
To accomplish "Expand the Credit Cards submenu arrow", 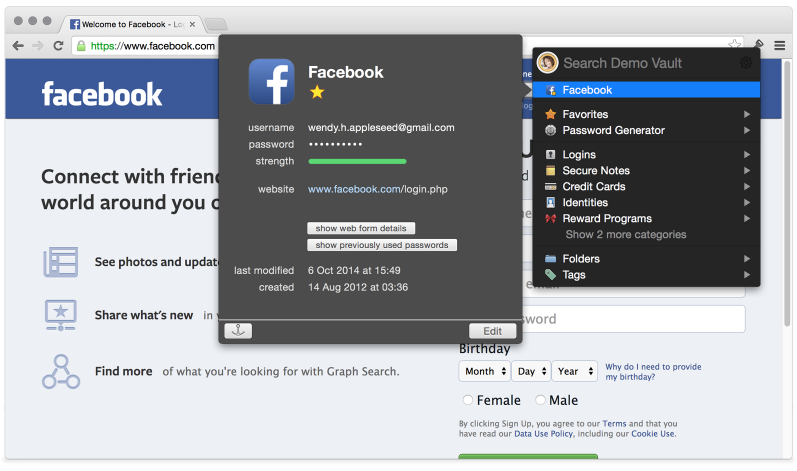I will click(x=747, y=186).
